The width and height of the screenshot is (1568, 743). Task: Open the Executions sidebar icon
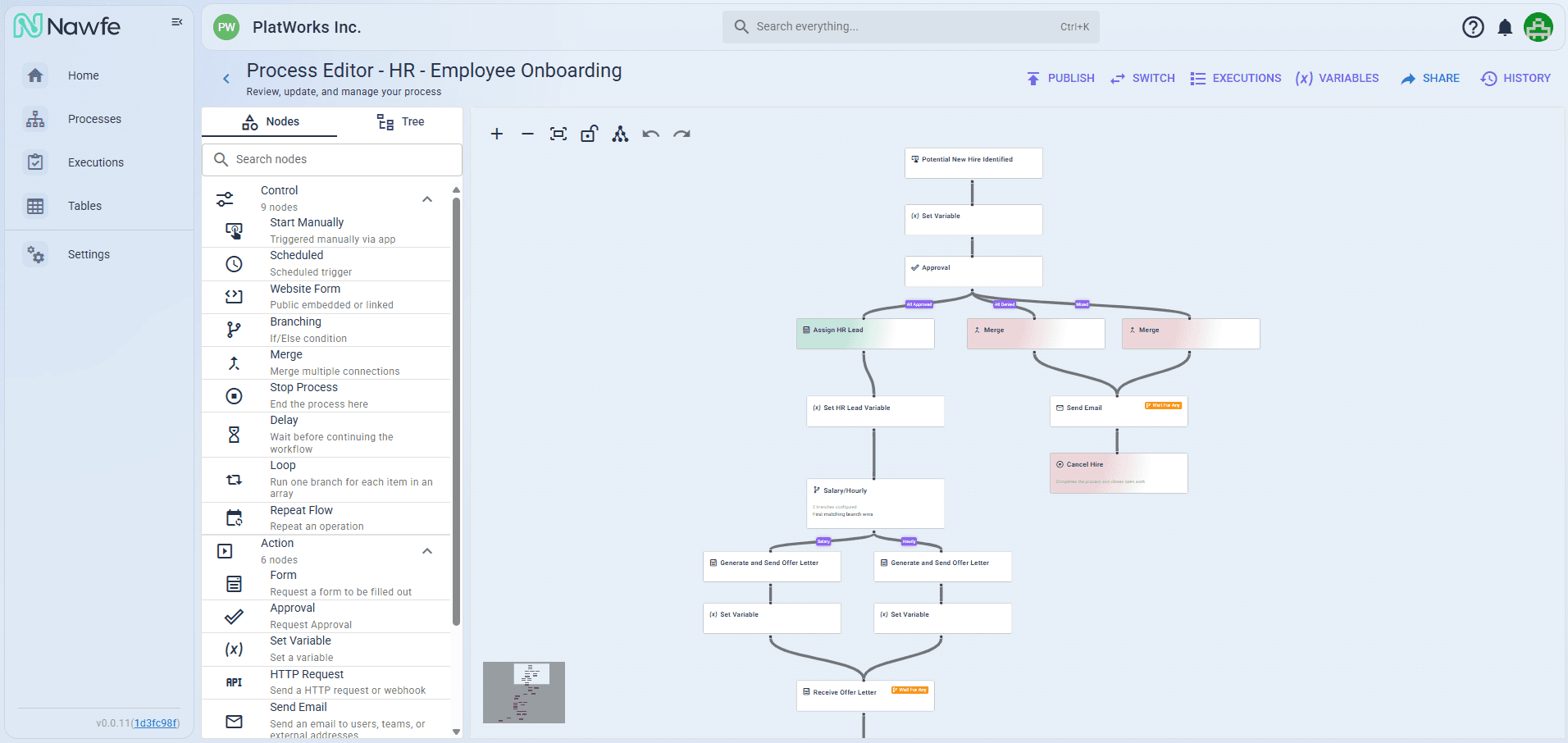click(x=35, y=162)
